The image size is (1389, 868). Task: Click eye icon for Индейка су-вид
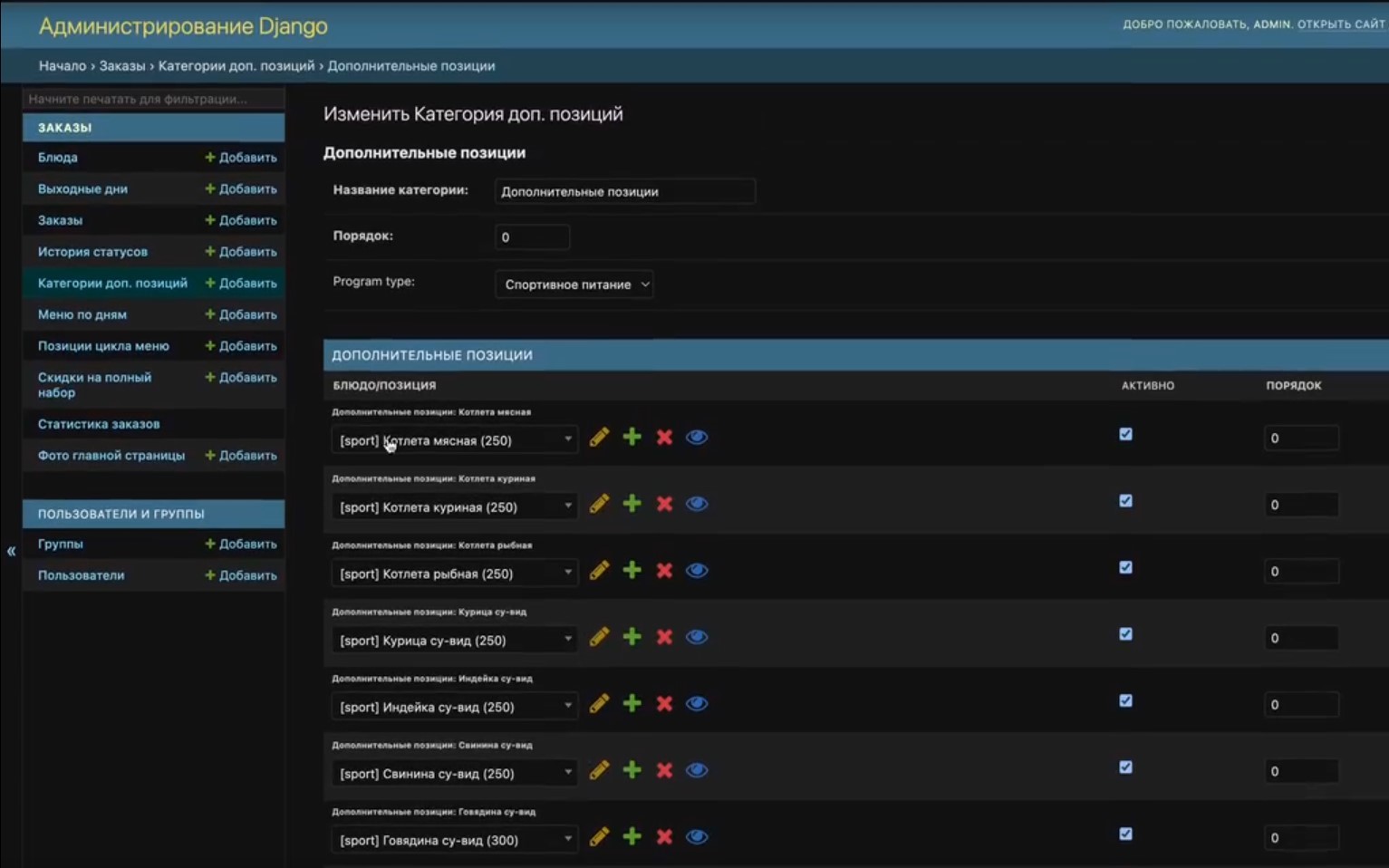coord(697,704)
